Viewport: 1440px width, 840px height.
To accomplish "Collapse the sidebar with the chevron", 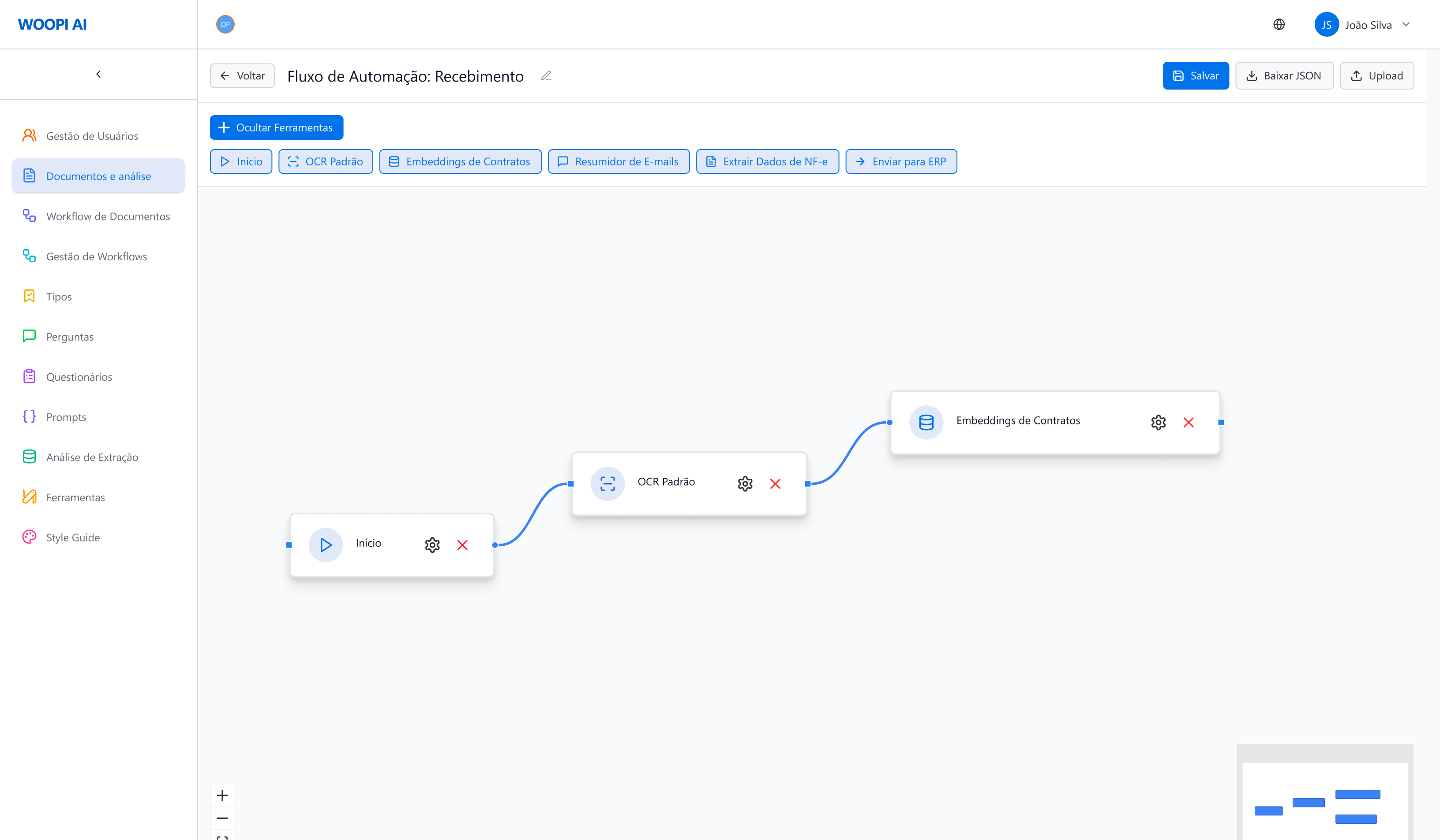I will [97, 74].
